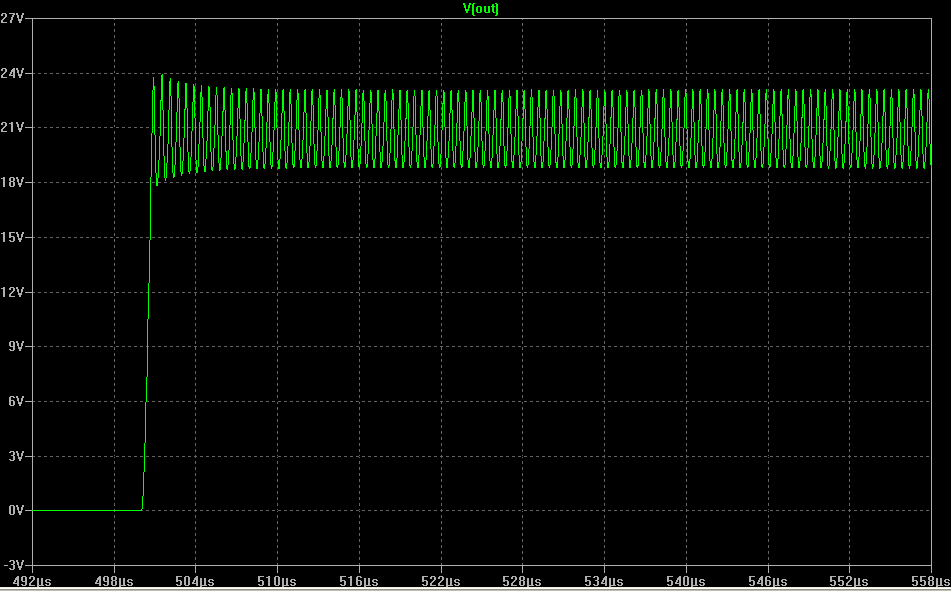Click the 546µs time axis label
The height and width of the screenshot is (591, 951).
(x=768, y=581)
